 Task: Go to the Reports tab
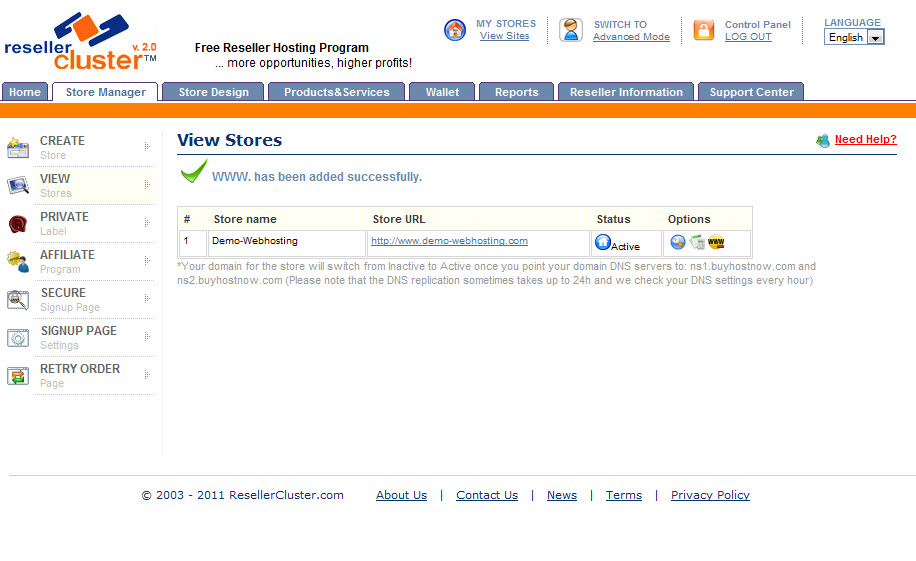pyautogui.click(x=516, y=92)
